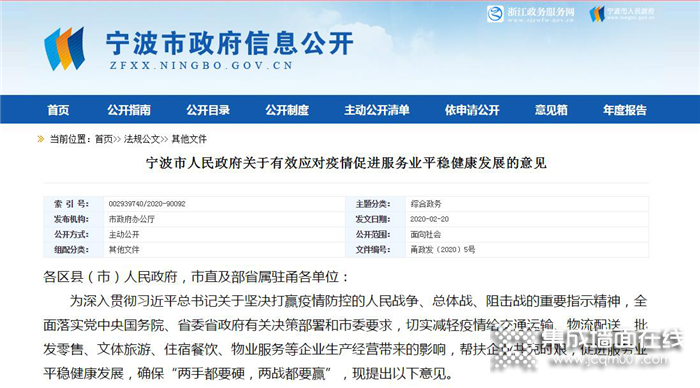View the 年度报告 section

click(625, 110)
